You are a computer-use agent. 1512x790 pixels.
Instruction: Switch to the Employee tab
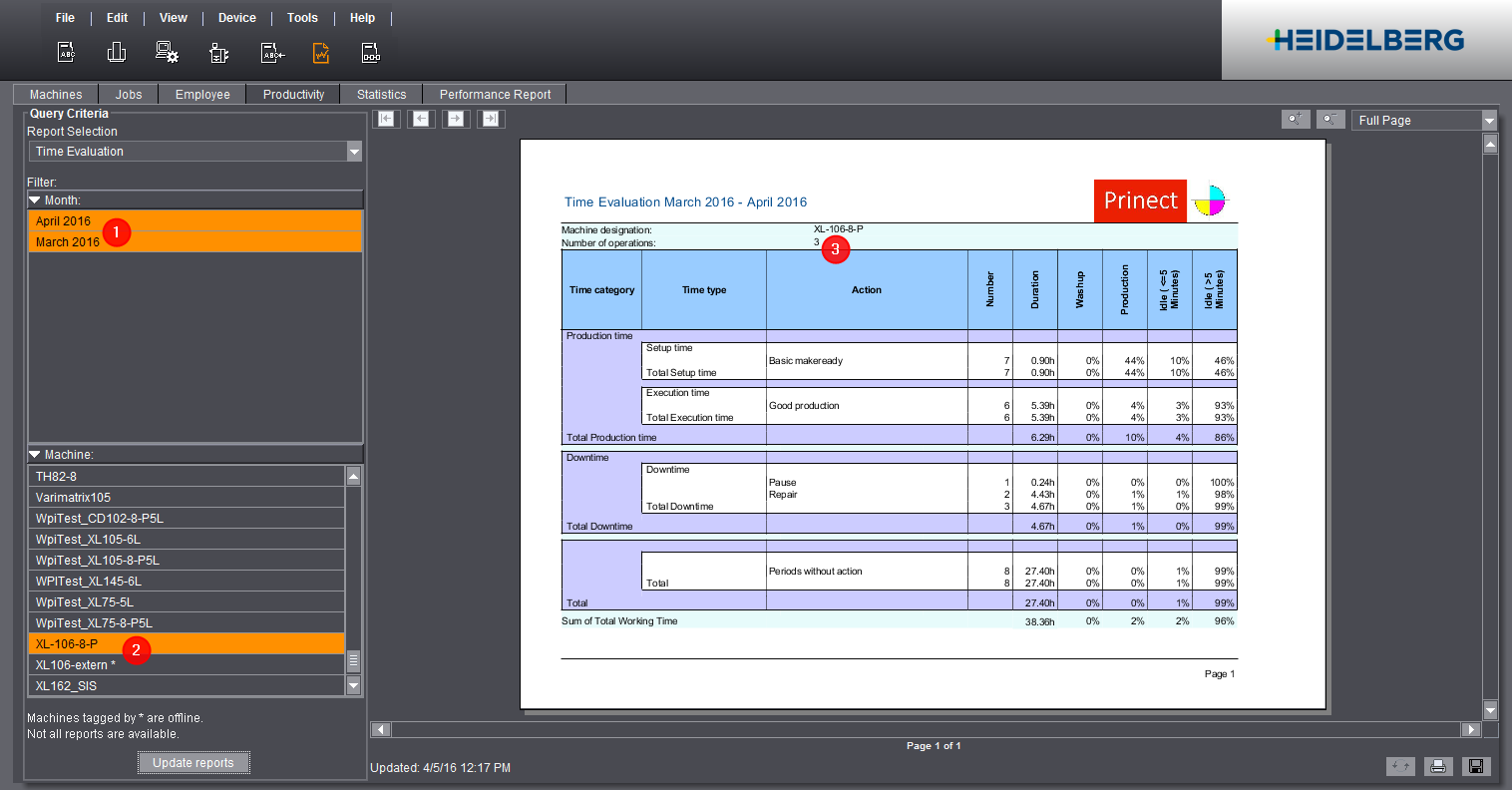[x=202, y=94]
